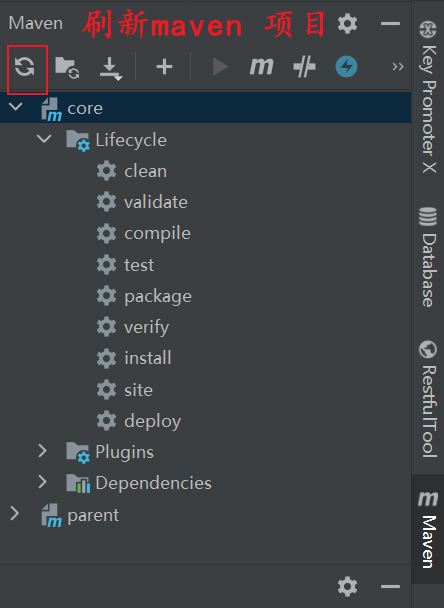Click Reload All Maven Projects icon

25,66
